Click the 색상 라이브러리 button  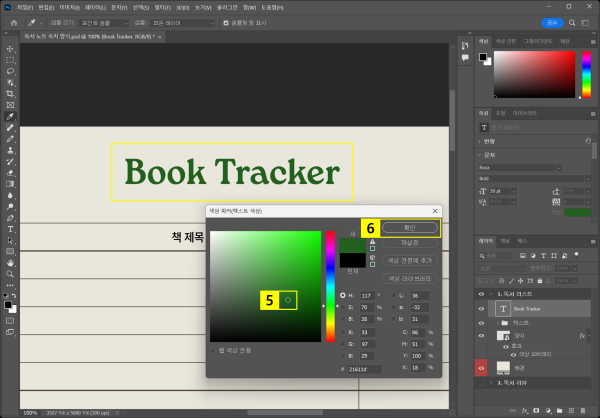point(410,277)
